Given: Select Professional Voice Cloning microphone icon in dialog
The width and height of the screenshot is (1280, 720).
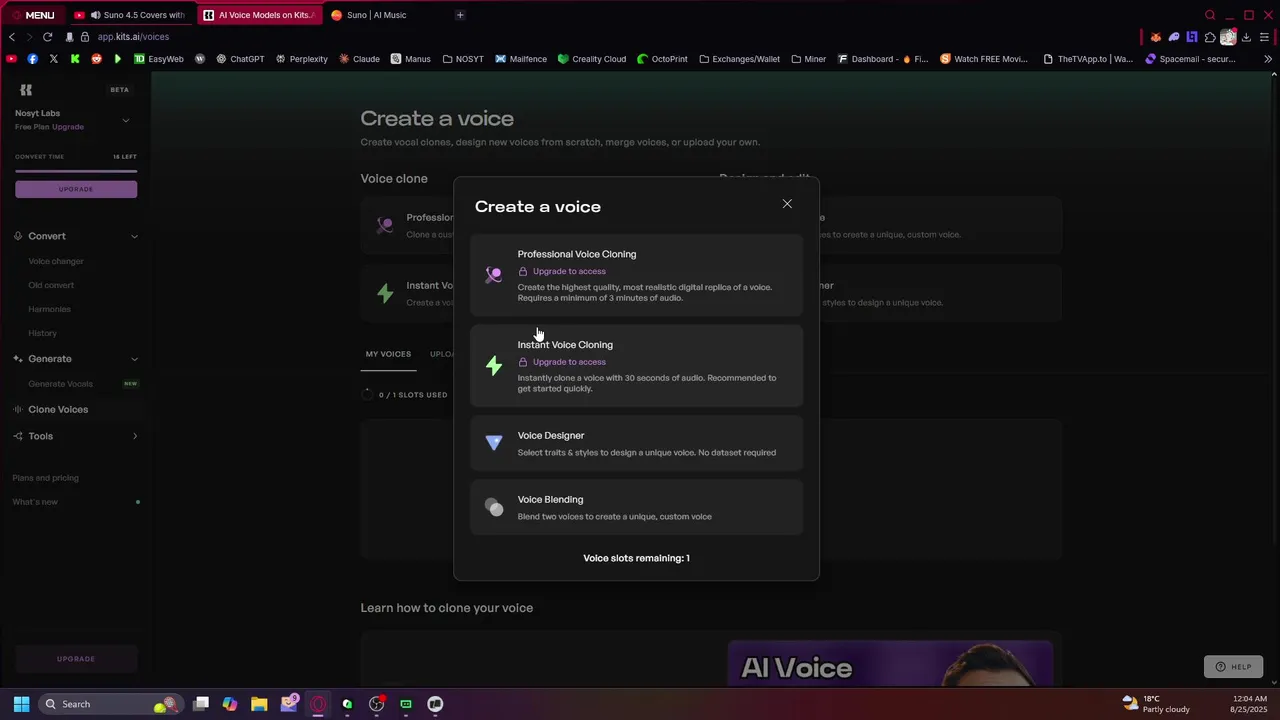Looking at the screenshot, I should click(494, 275).
